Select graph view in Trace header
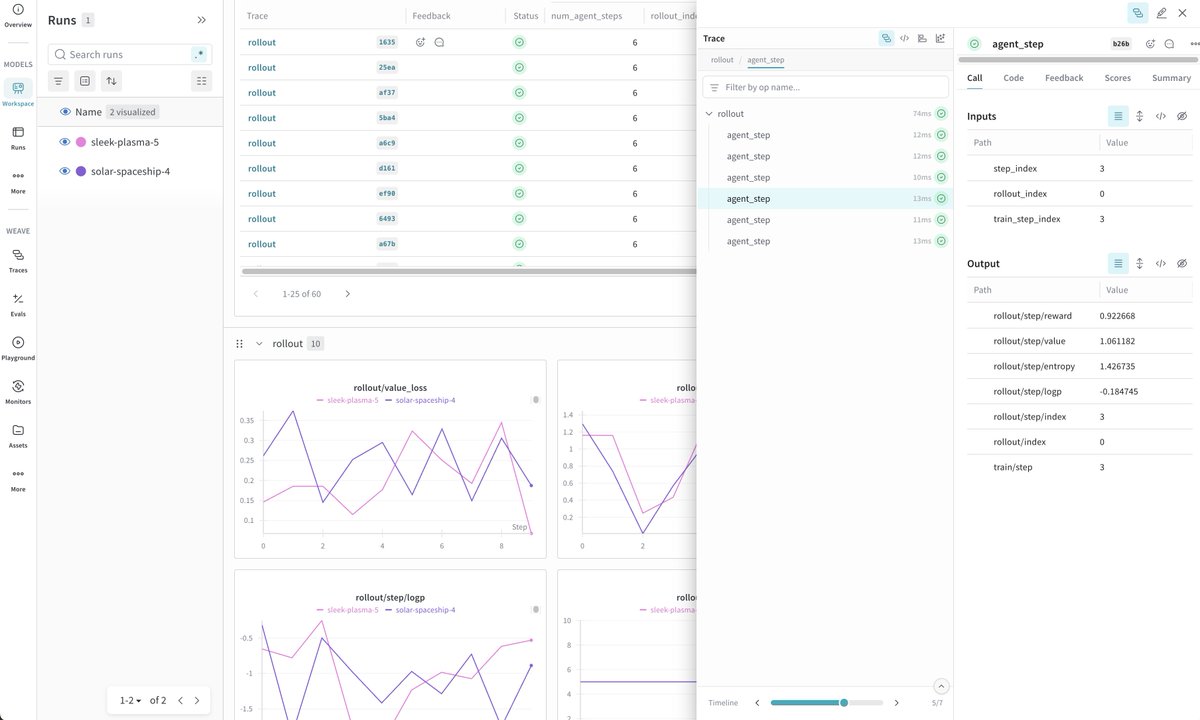 (940, 38)
